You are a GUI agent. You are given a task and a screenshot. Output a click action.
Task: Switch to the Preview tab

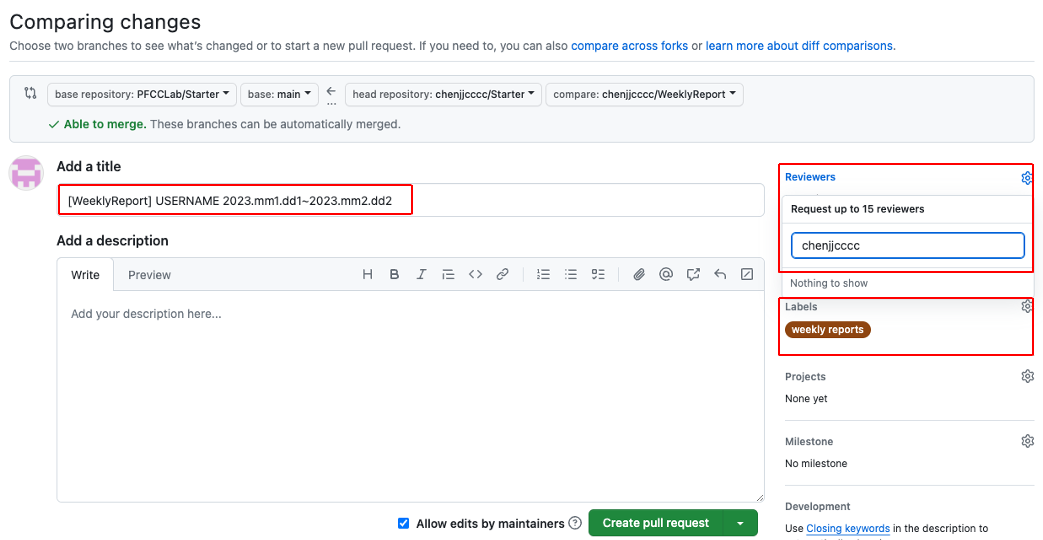pyautogui.click(x=150, y=275)
